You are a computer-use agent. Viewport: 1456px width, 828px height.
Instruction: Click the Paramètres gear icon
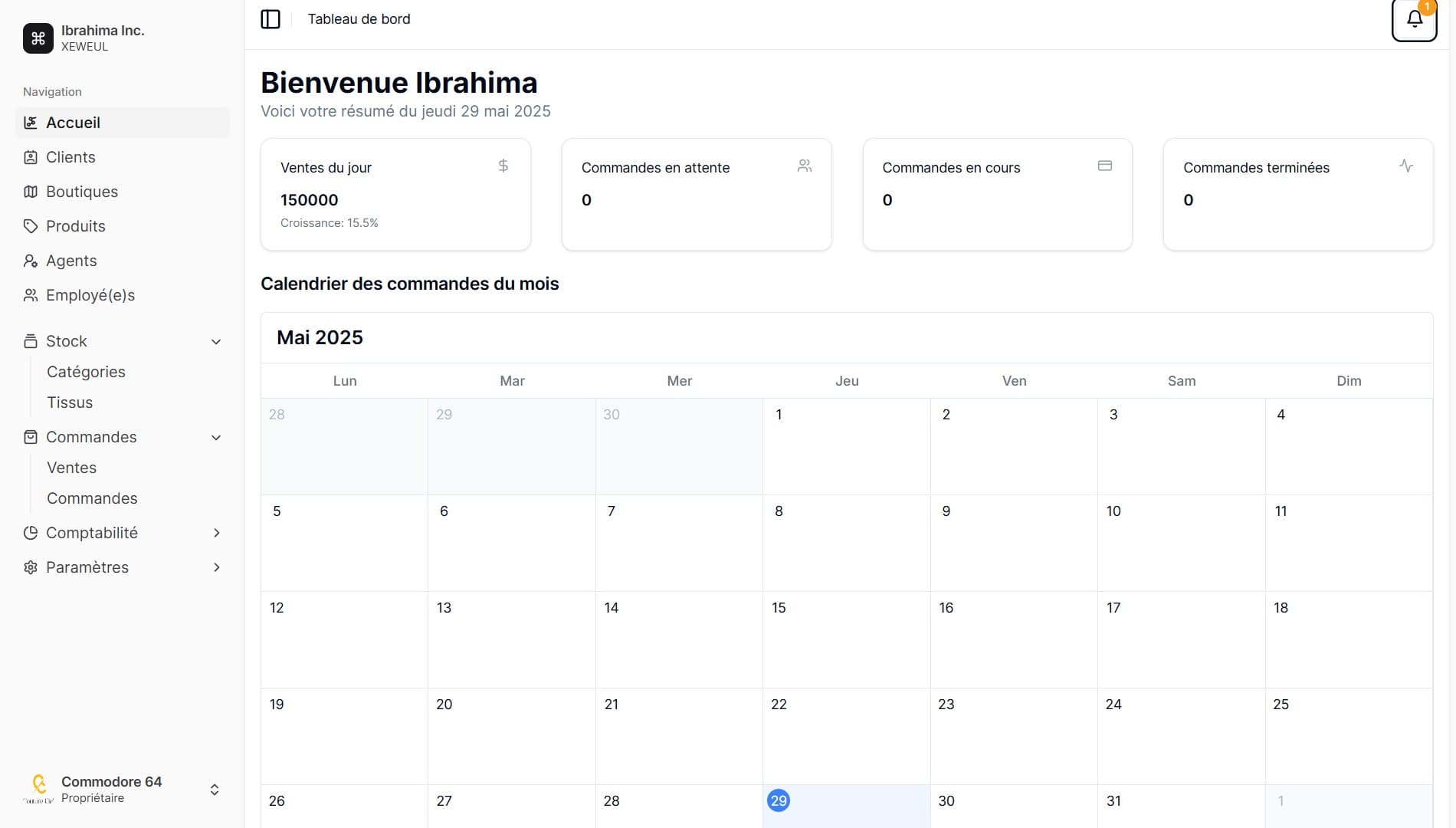click(31, 567)
